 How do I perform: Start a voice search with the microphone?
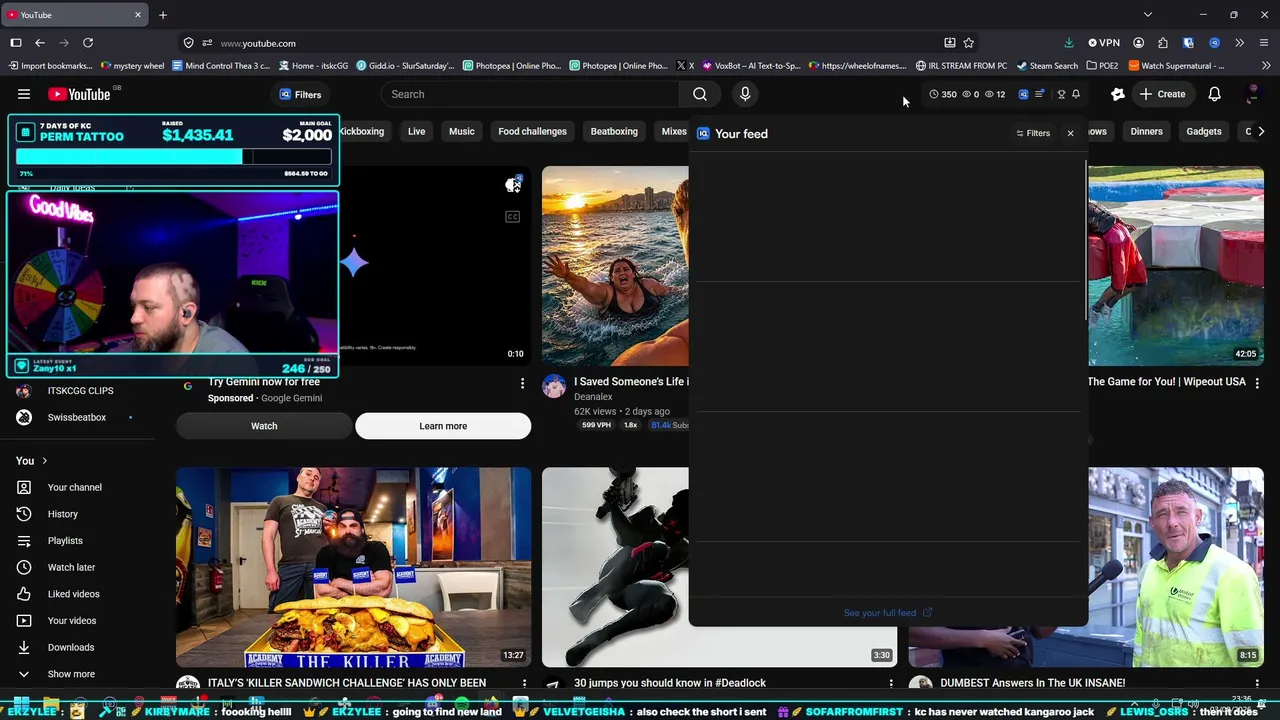745,94
